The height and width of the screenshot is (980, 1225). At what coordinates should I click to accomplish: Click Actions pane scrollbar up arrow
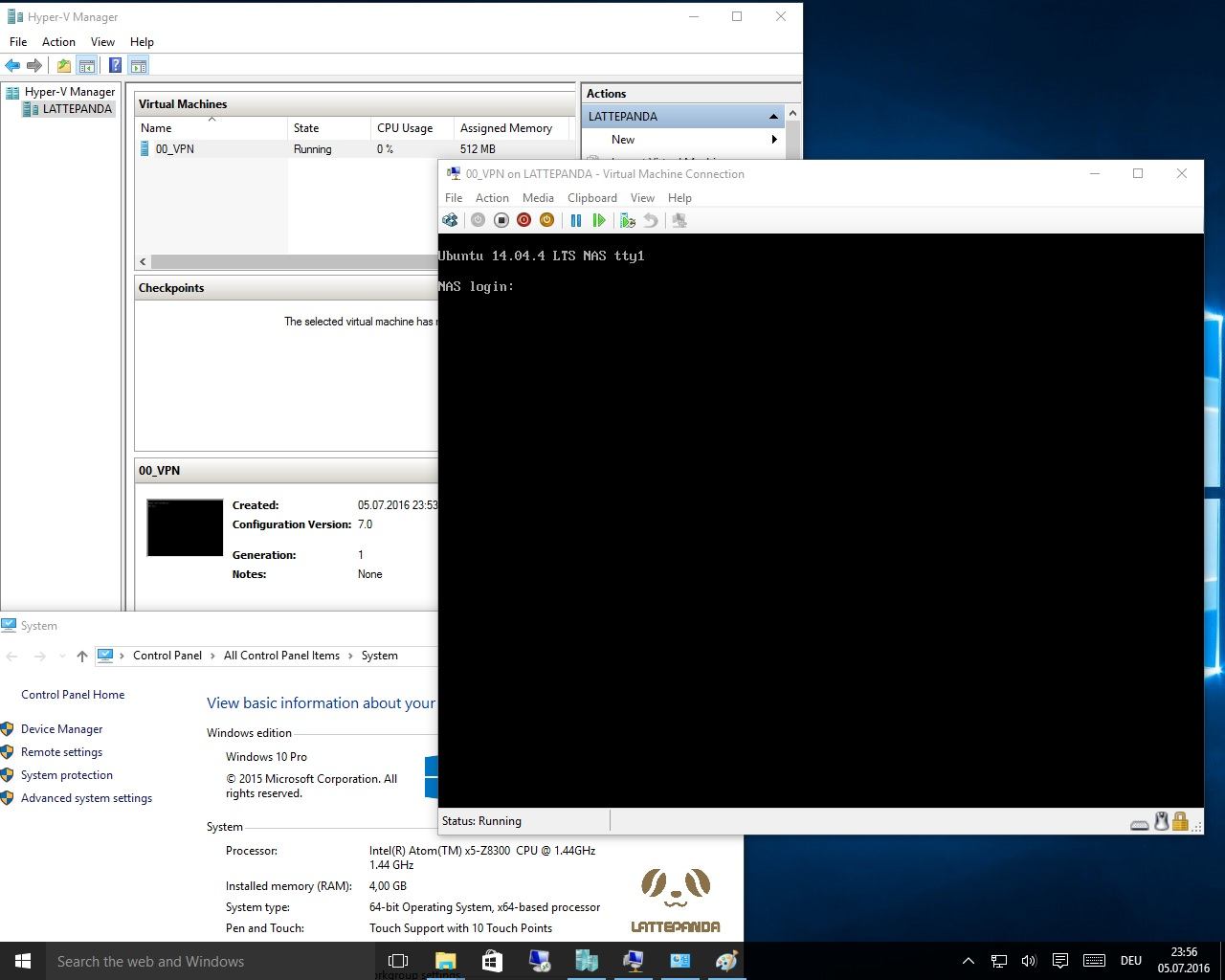click(x=792, y=114)
